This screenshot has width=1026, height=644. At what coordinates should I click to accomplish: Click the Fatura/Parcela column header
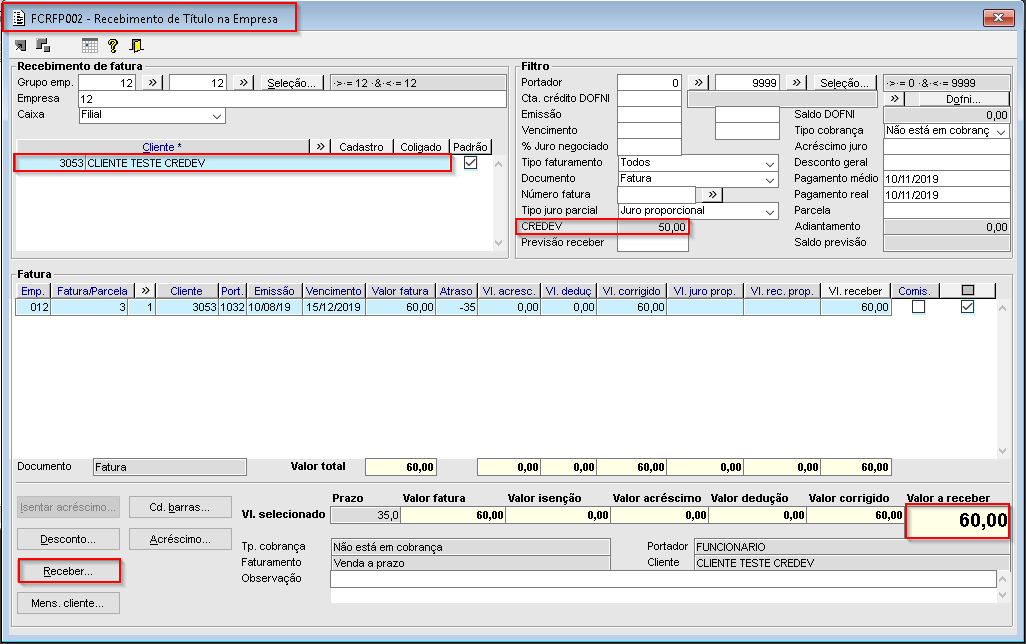(x=92, y=291)
